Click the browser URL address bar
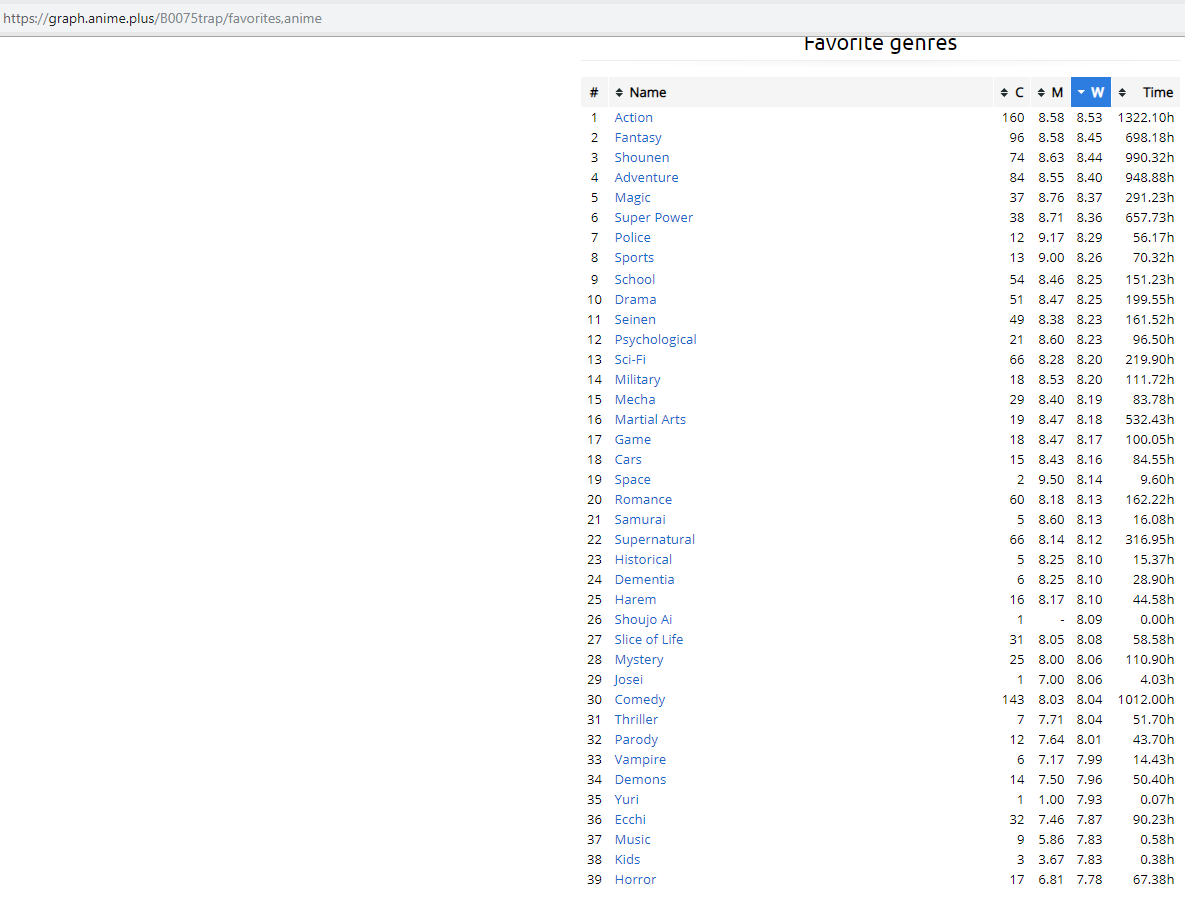1185x901 pixels. coord(592,18)
